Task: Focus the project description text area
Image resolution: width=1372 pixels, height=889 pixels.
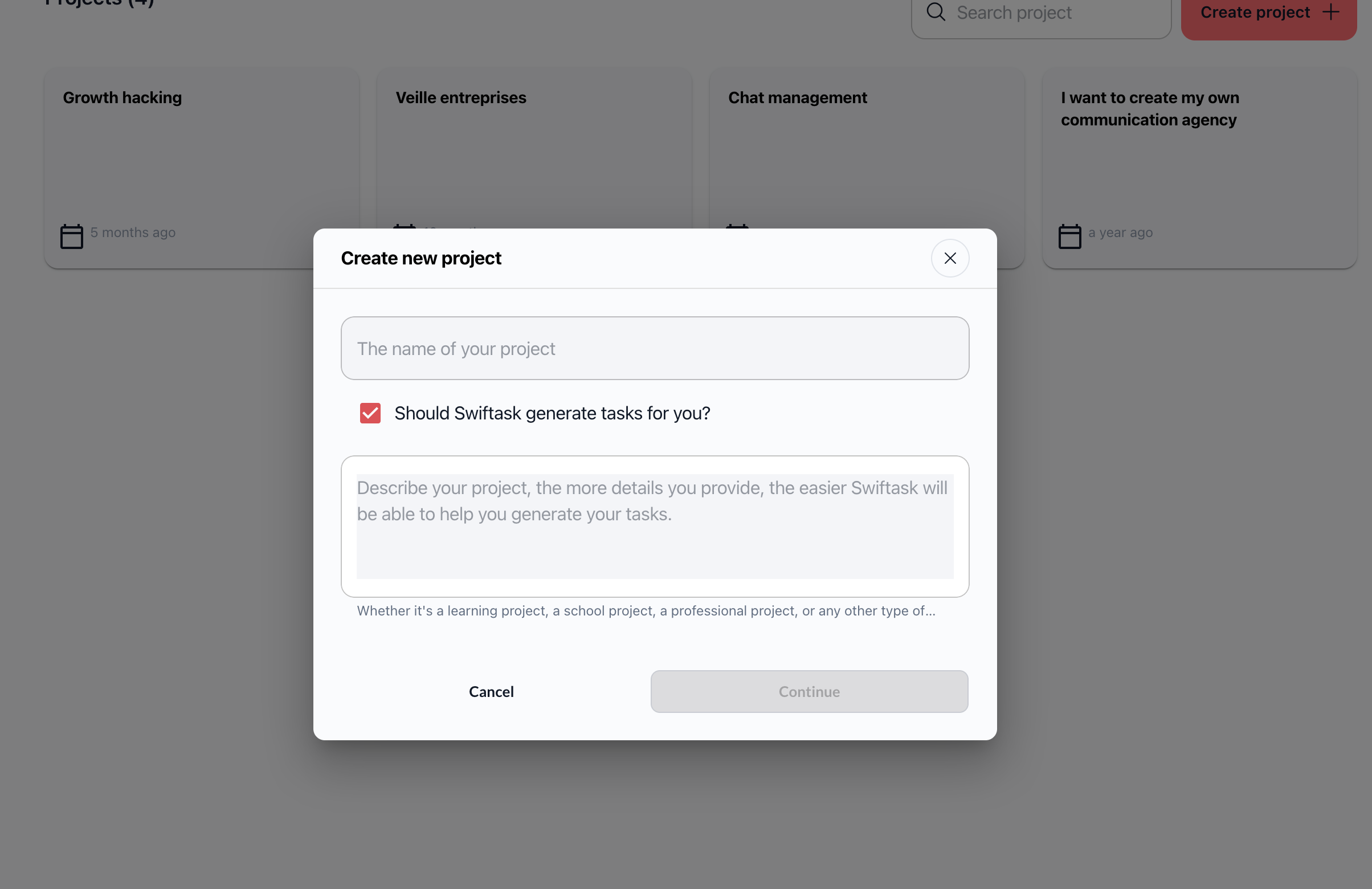Action: pyautogui.click(x=655, y=527)
